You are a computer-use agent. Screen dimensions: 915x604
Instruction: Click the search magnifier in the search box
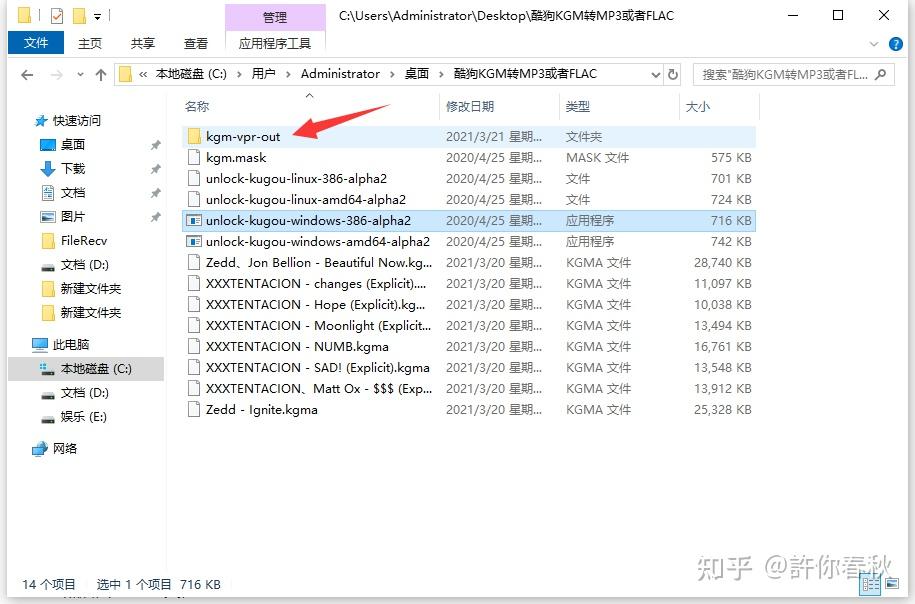[x=879, y=73]
